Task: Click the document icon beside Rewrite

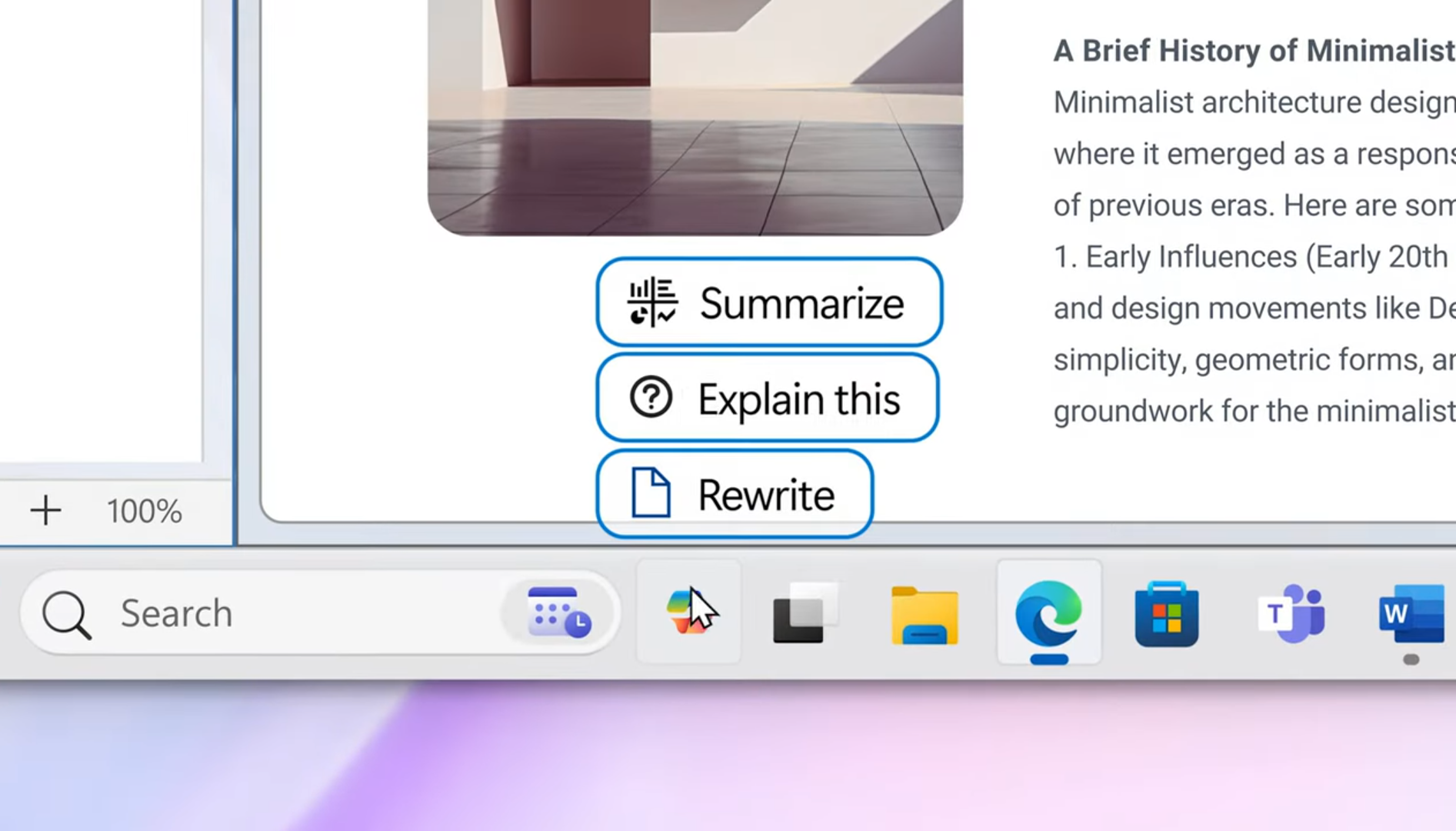Action: click(651, 492)
